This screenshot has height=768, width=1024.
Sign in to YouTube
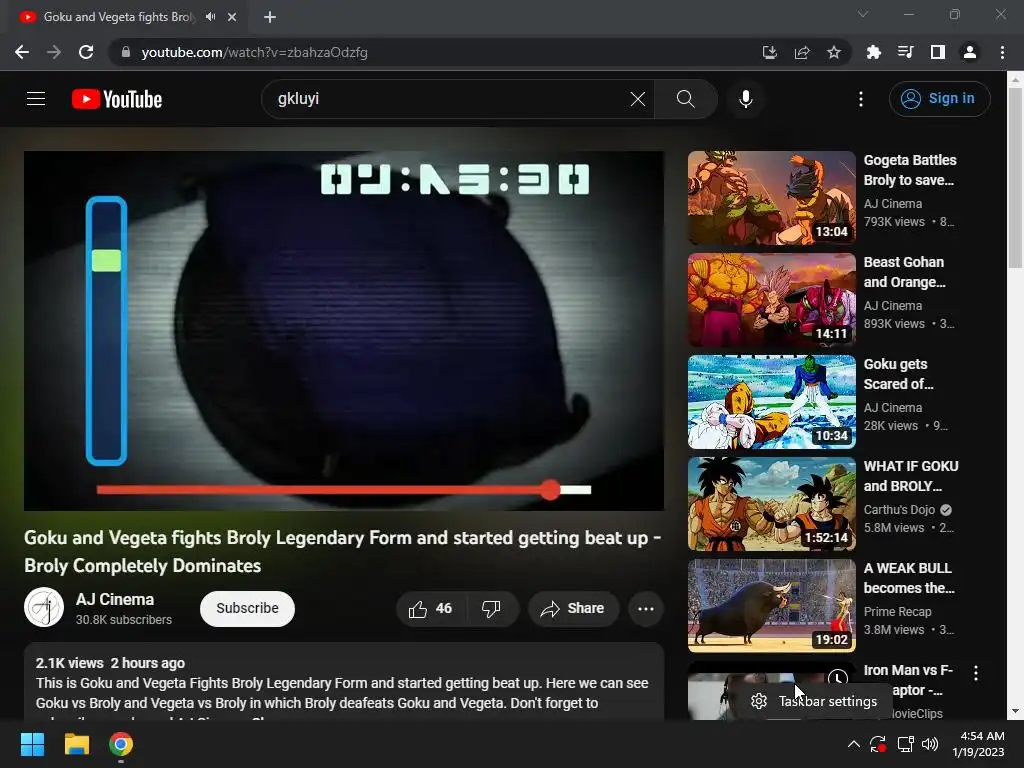pyautogui.click(x=939, y=99)
